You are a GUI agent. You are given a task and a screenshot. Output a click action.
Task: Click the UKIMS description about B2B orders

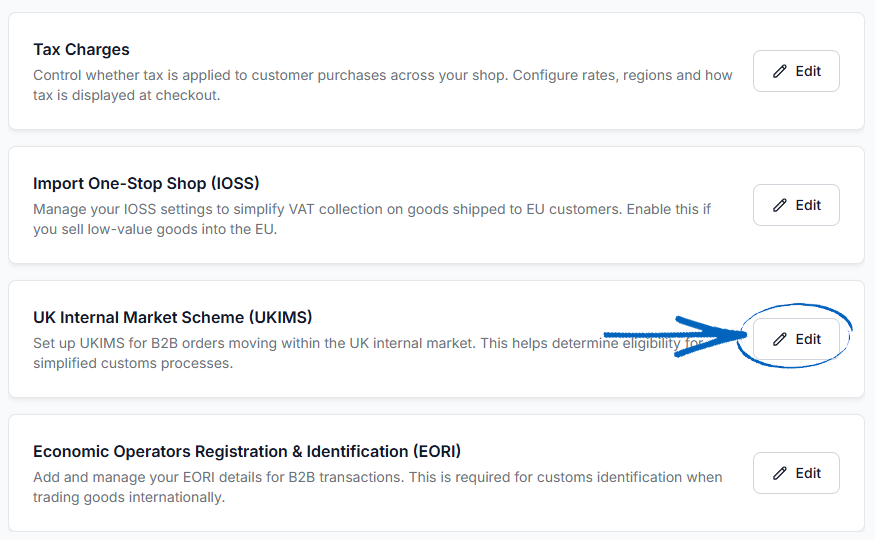368,353
